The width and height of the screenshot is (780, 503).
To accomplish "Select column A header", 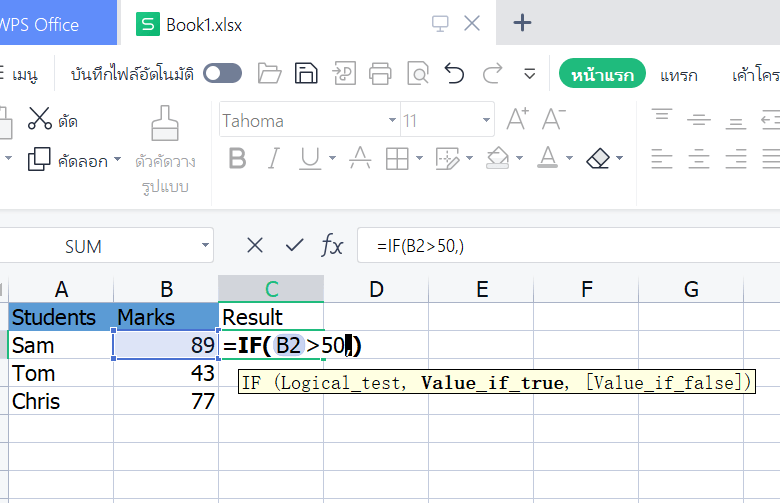I will [x=61, y=289].
